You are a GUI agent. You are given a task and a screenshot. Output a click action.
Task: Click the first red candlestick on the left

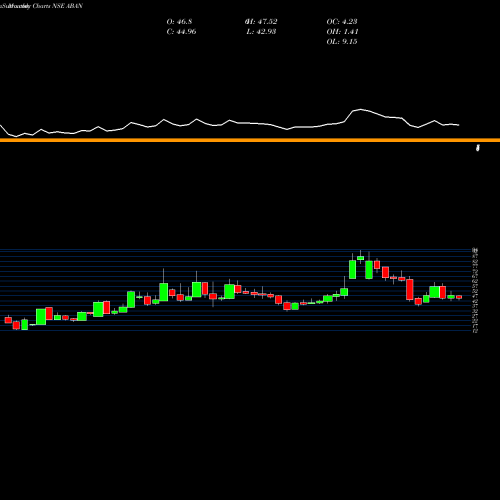click(8, 320)
